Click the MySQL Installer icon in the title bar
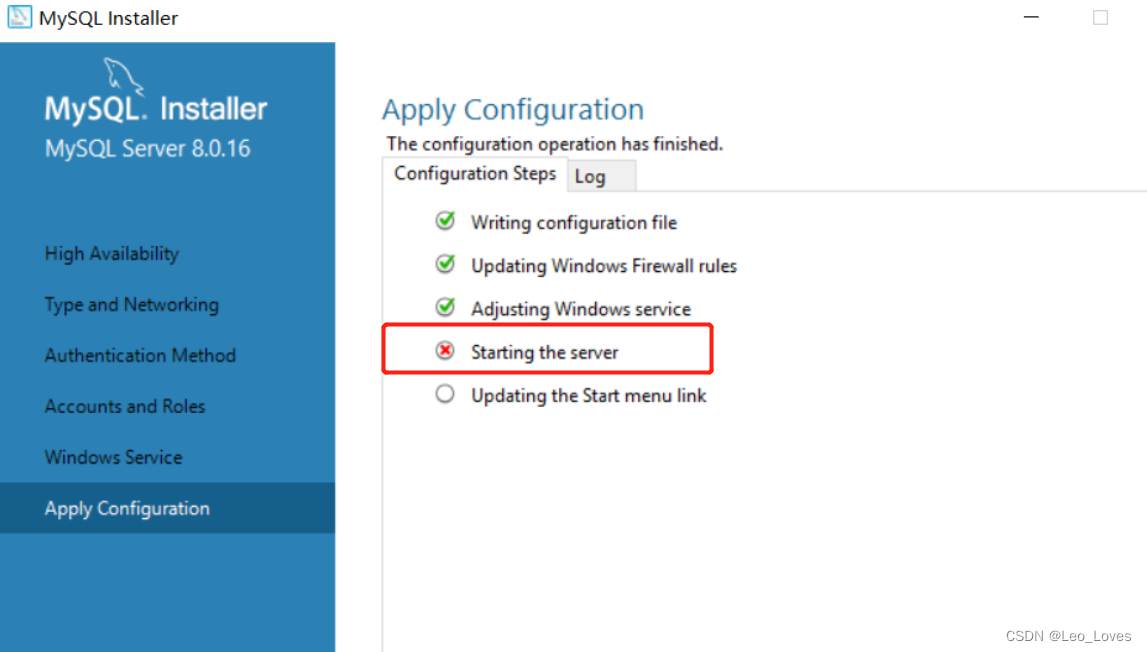Screen dimensions: 1147x652 click(19, 17)
